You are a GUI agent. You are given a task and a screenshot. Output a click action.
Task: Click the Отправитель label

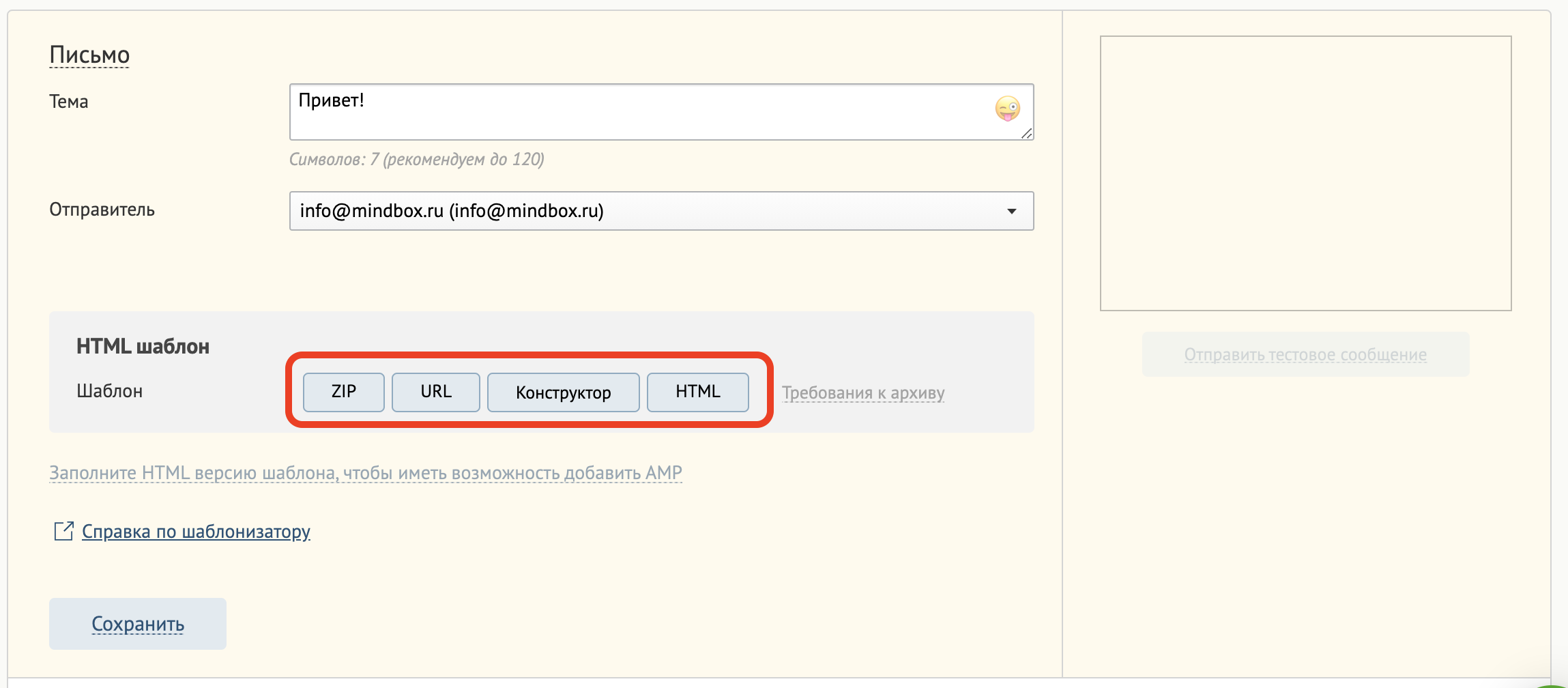102,210
